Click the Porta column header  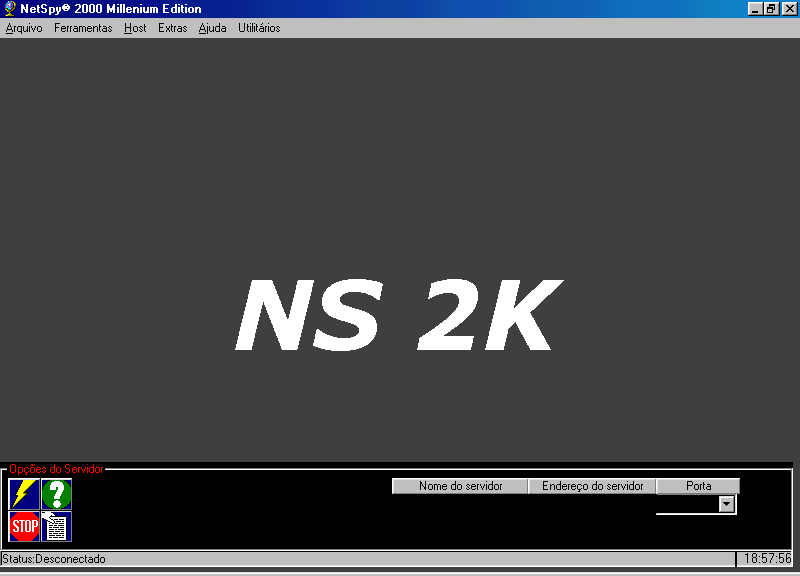coord(698,486)
